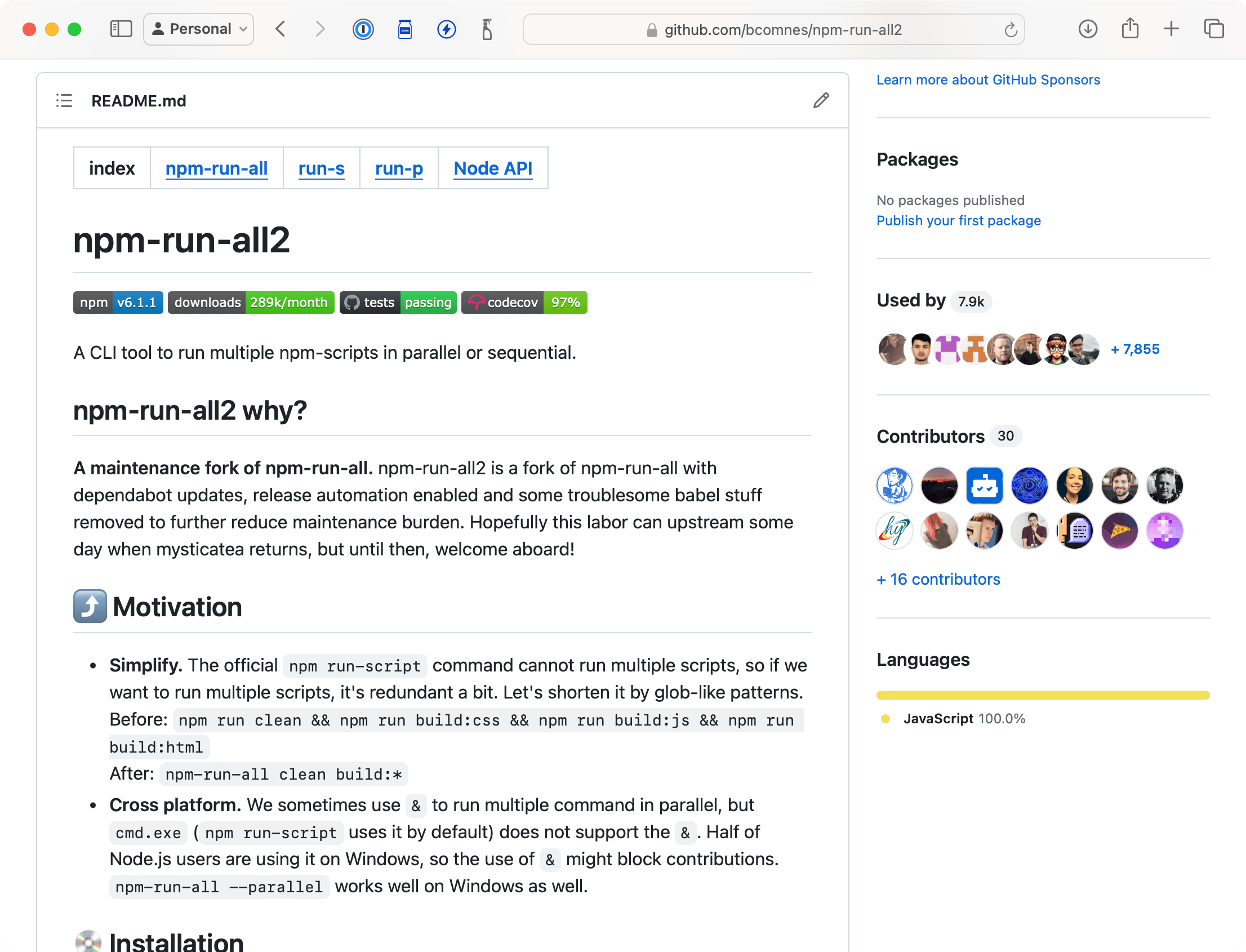Click the downloads 289k/month badge

tap(251, 302)
